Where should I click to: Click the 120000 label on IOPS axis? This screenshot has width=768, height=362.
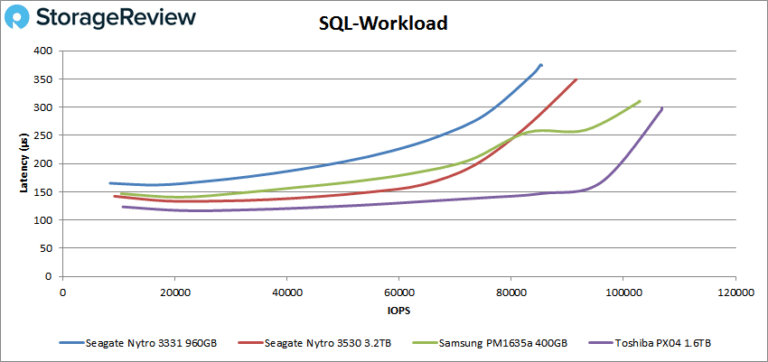click(735, 292)
